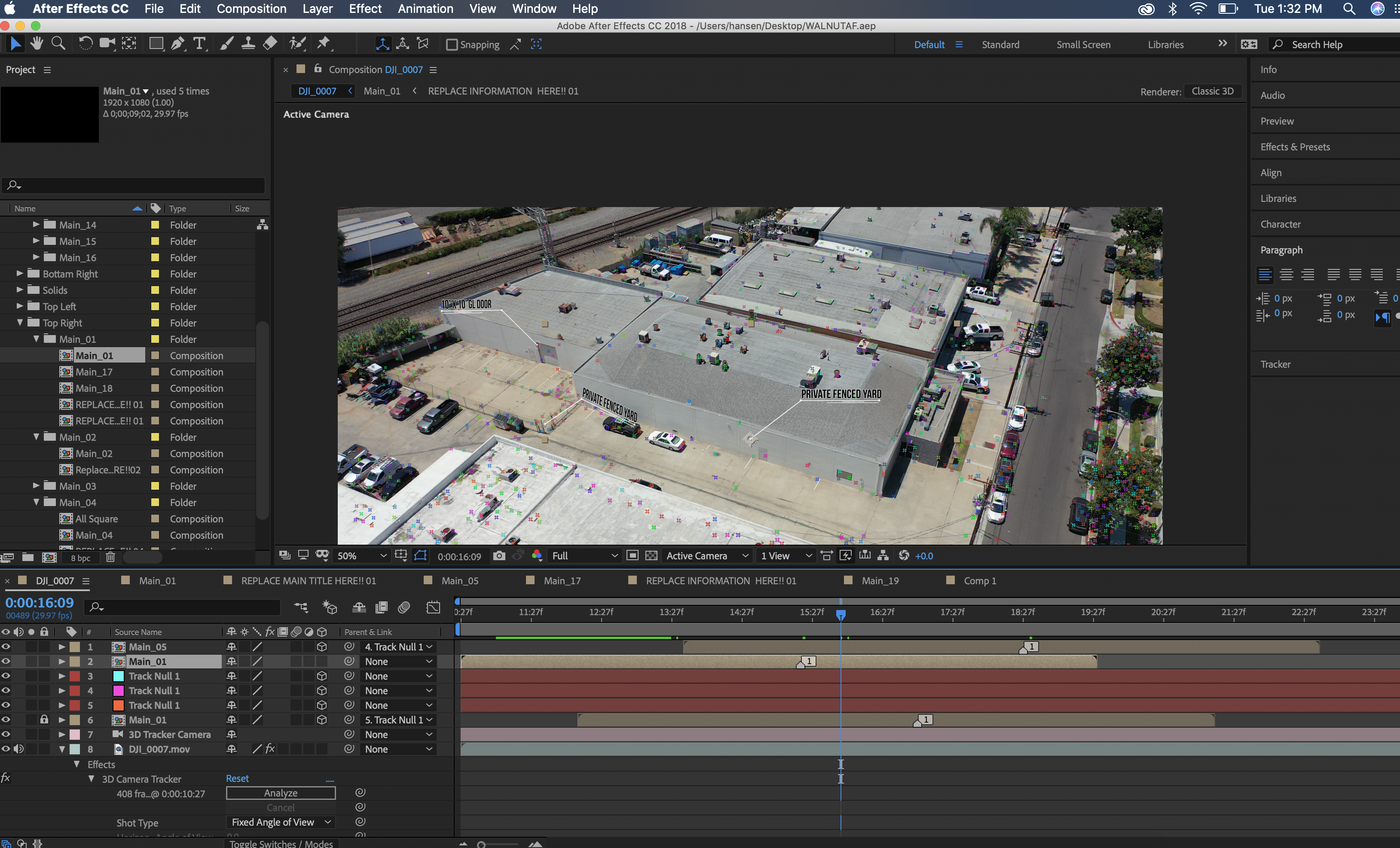Image resolution: width=1400 pixels, height=848 pixels.
Task: Mute audio of DJI_0007.mov layer
Action: [x=18, y=749]
